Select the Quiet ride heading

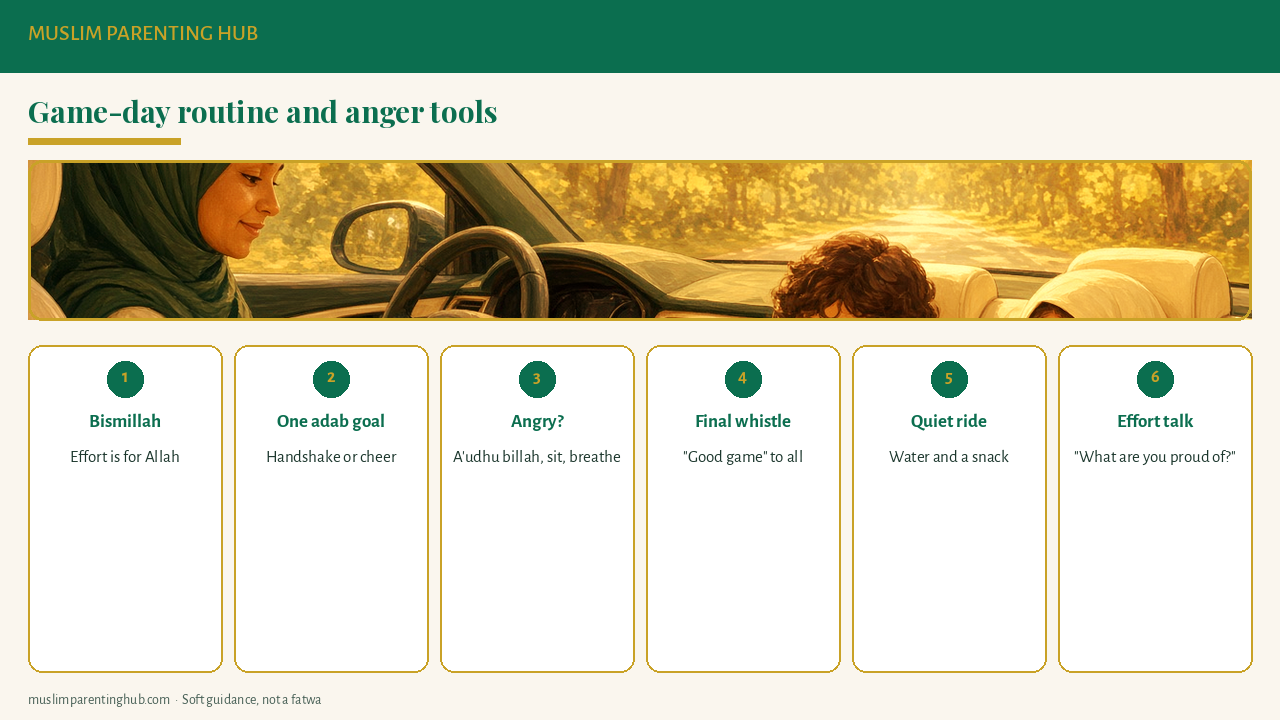(949, 421)
